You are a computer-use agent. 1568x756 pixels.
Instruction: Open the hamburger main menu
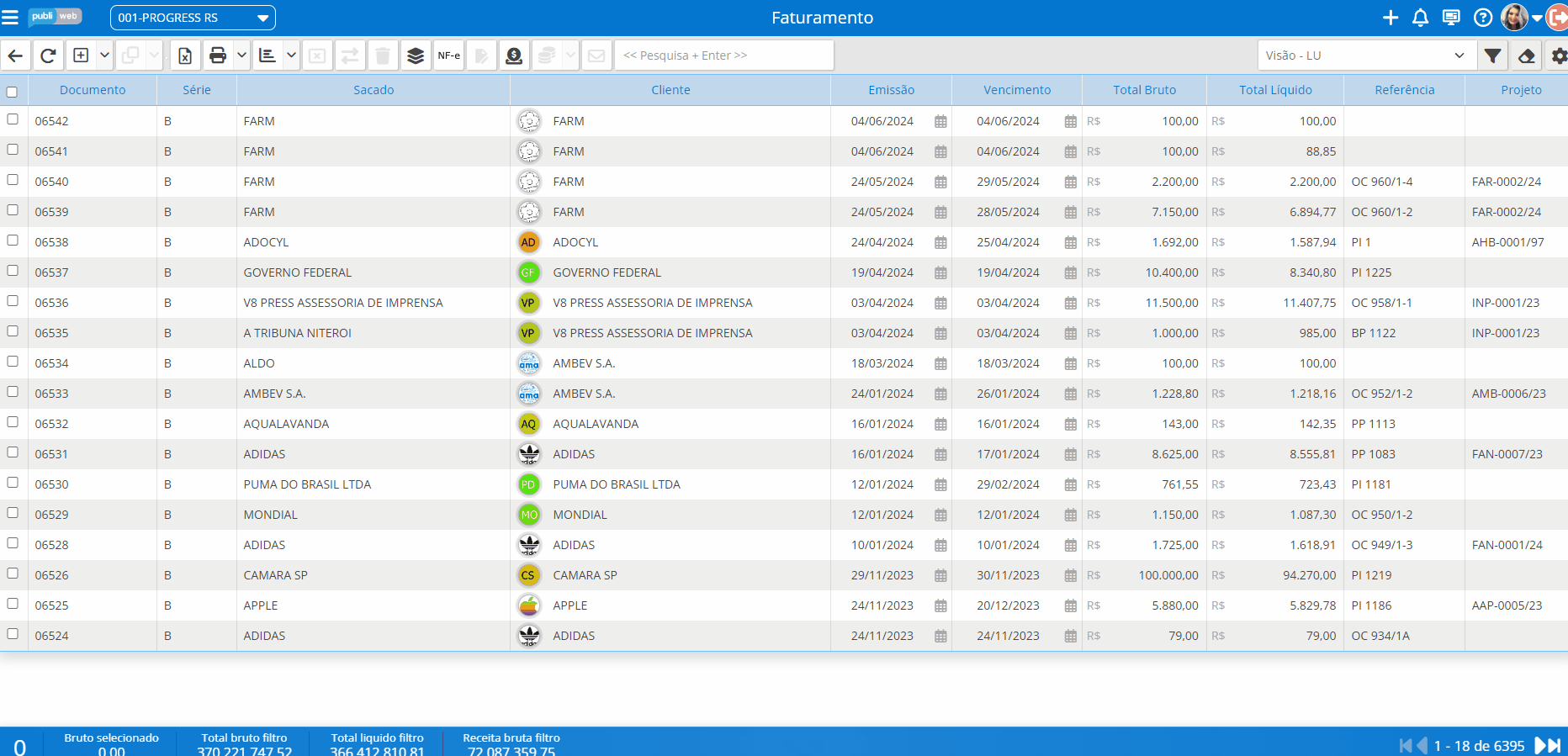tap(10, 18)
